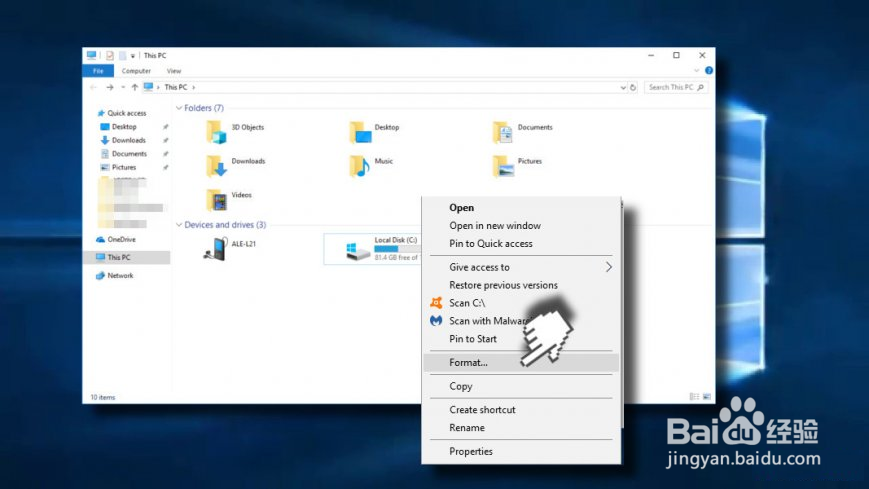Open the Pictures folder icon in Folders

pyautogui.click(x=503, y=166)
